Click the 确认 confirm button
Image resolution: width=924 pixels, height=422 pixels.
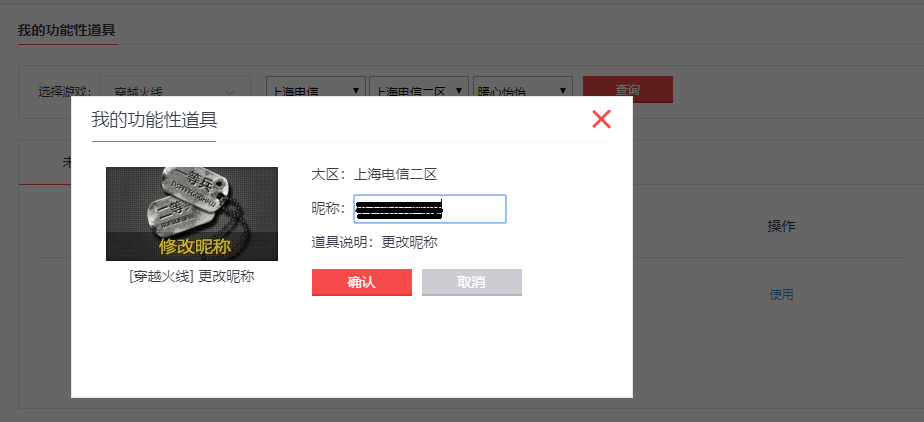(362, 282)
